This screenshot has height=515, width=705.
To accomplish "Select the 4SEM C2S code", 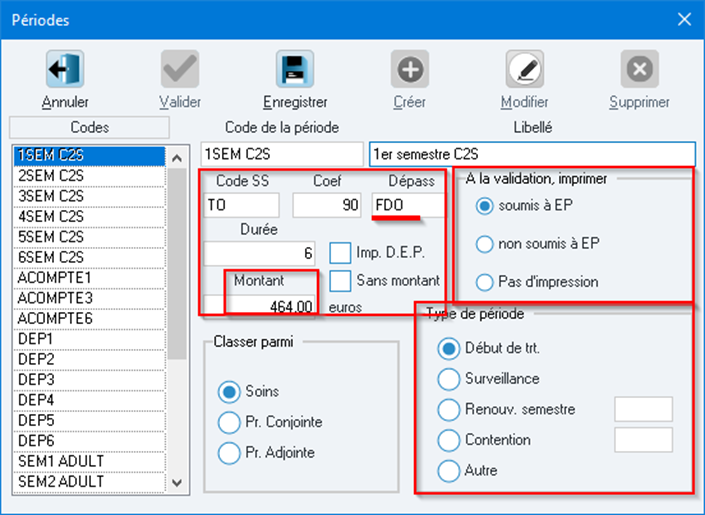I will [x=89, y=216].
